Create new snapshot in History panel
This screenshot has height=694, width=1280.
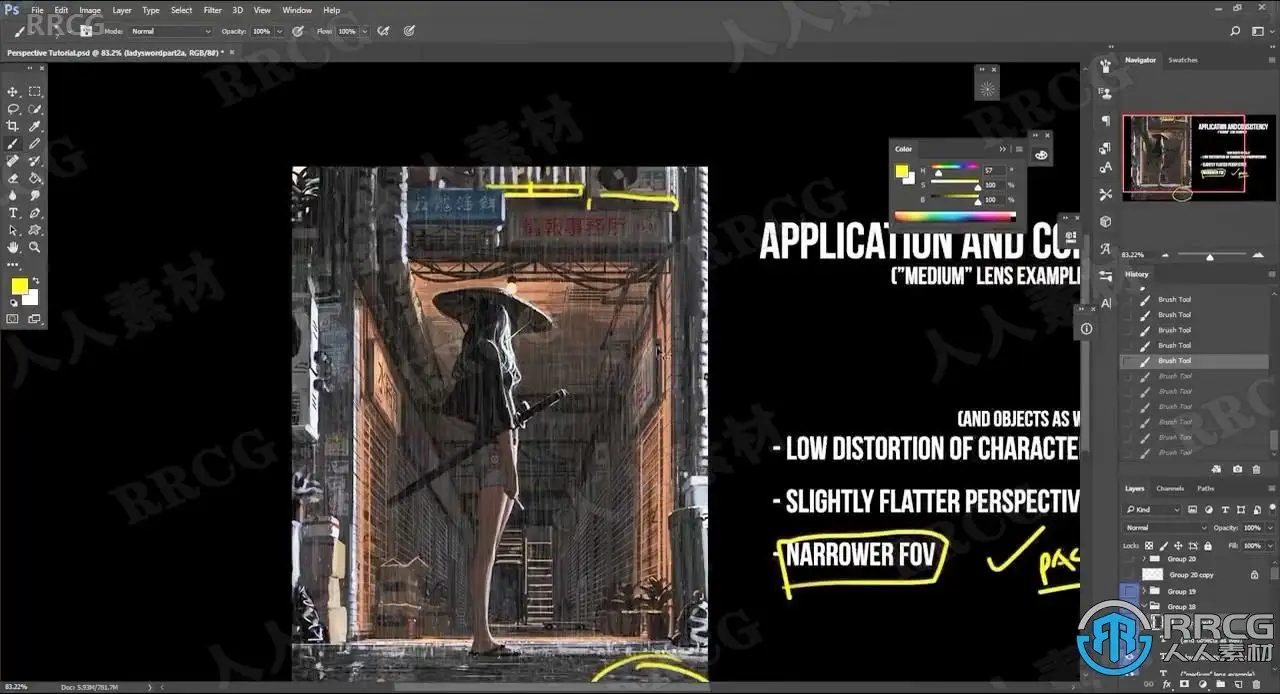[1237, 468]
